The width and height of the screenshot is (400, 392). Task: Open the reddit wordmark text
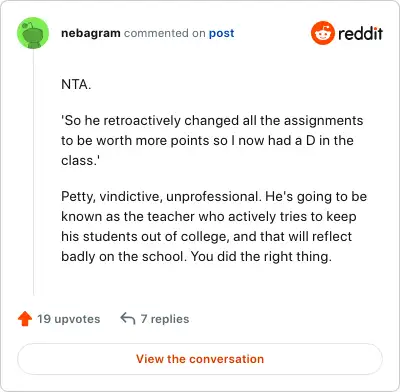[360, 33]
